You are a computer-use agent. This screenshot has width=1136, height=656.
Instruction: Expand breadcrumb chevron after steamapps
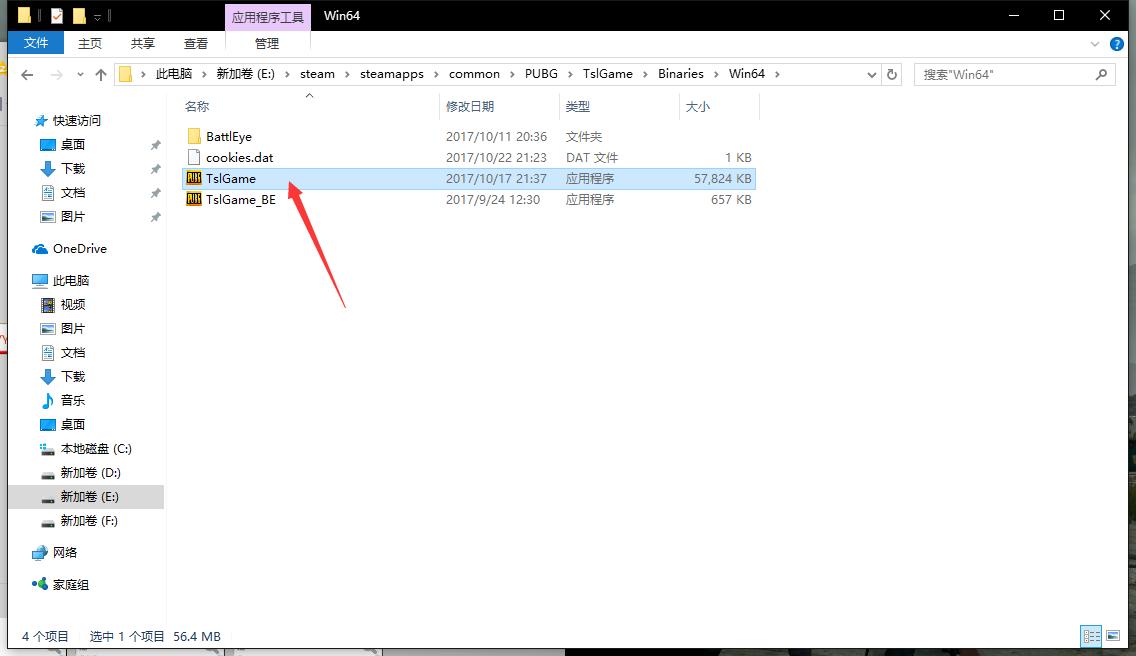[x=436, y=74]
